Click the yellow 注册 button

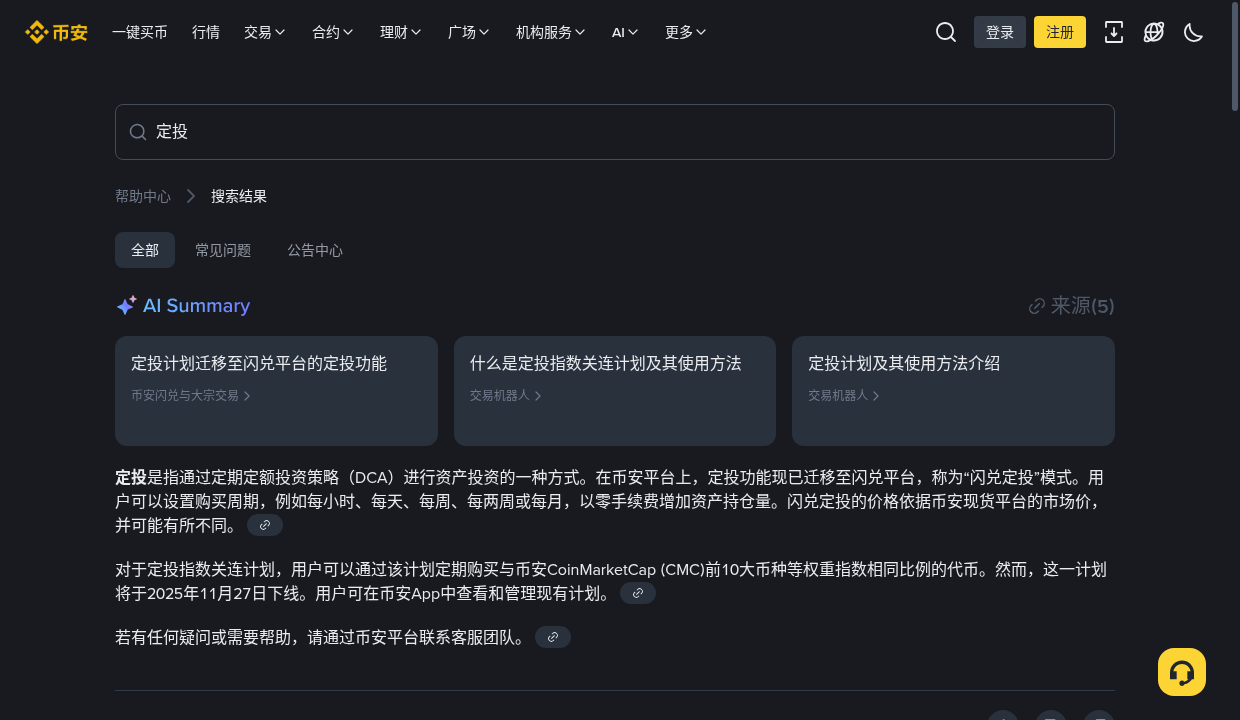[x=1060, y=32]
